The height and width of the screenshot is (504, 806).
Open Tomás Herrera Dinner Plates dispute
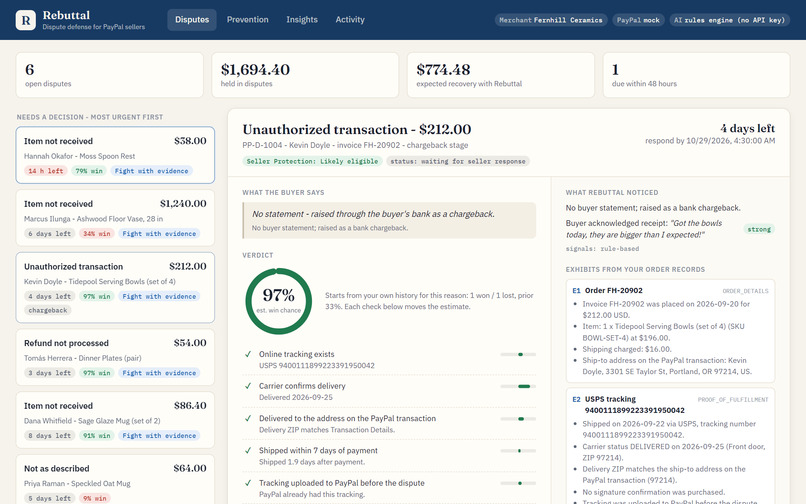click(115, 357)
